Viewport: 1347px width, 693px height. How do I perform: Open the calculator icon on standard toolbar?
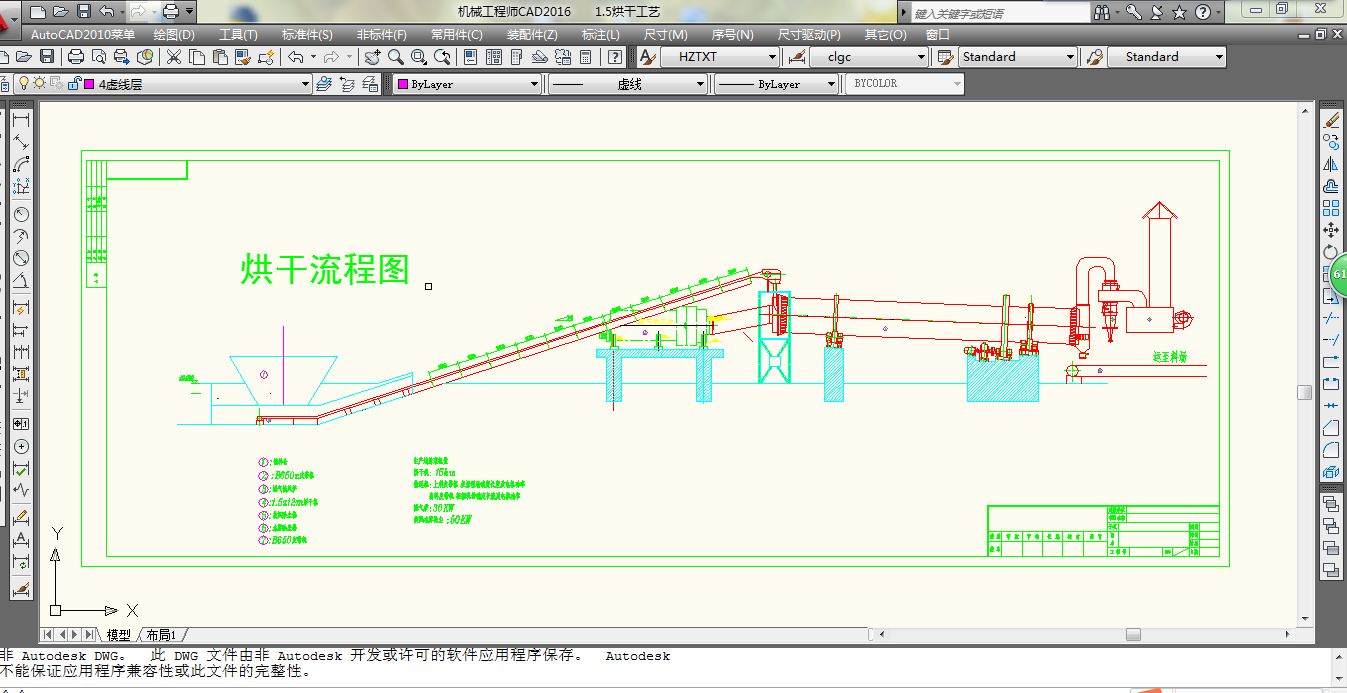[x=586, y=57]
